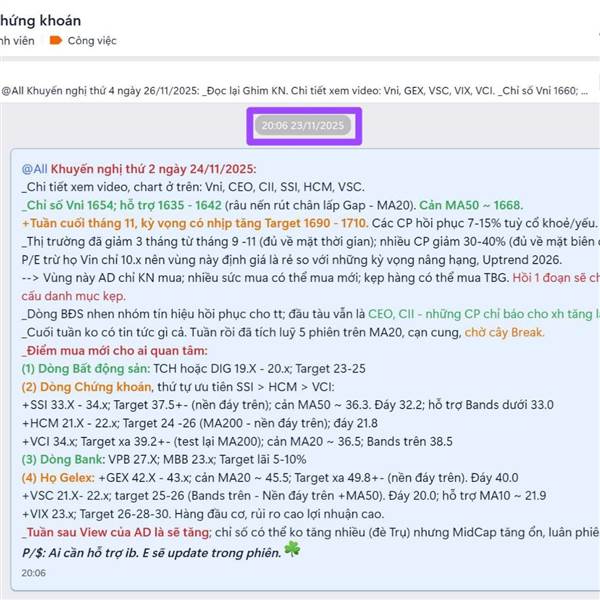This screenshot has height=600, width=600.
Task: Click green text "CEO, CII - những CP chỉ báo"
Action: [484, 315]
